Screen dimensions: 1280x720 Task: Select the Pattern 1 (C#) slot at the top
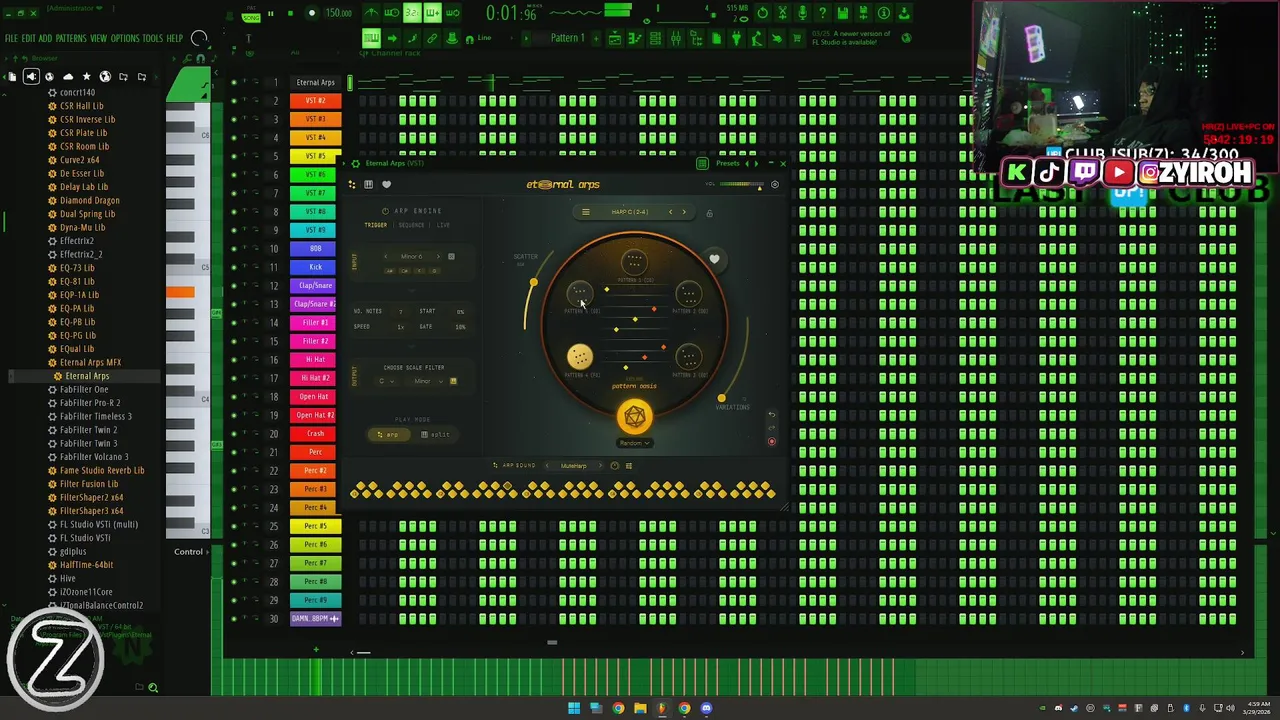click(634, 262)
